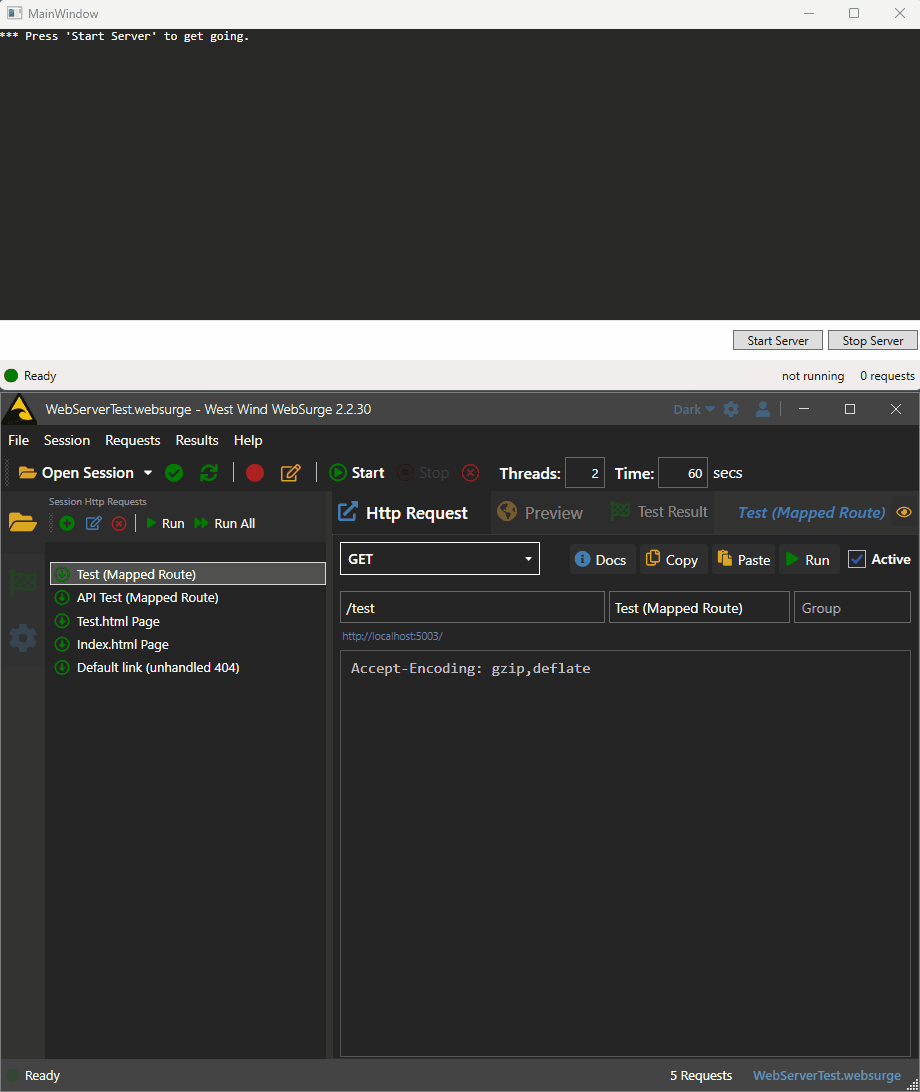Open Docs for the request
920x1092 pixels.
[602, 559]
